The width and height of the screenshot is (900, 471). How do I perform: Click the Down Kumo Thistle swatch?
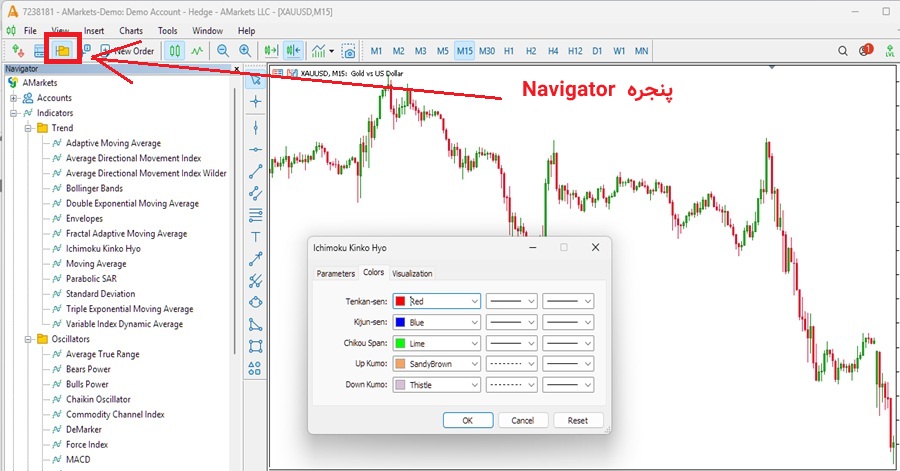(x=400, y=385)
